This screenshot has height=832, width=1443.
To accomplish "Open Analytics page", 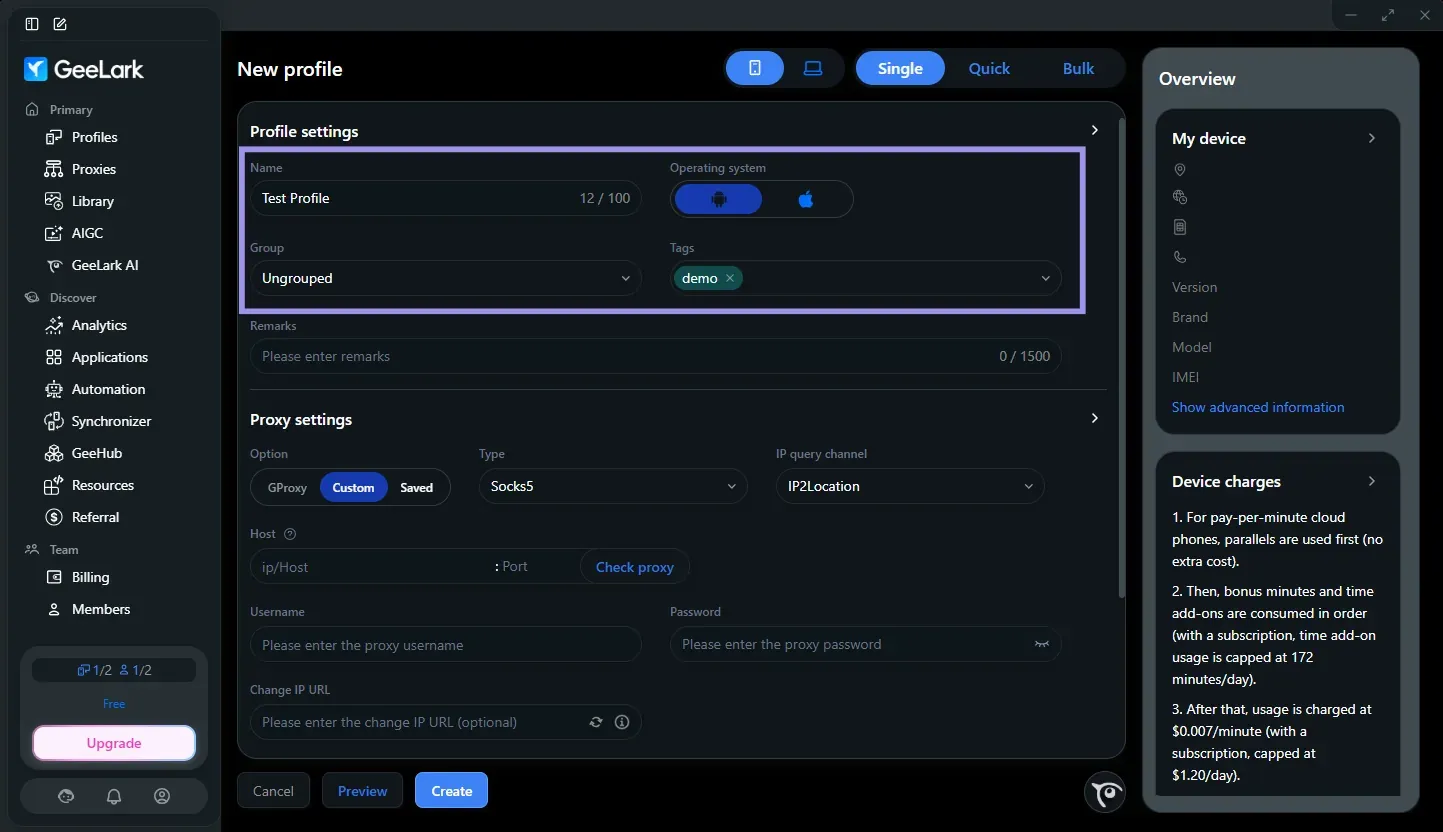I will click(x=99, y=325).
